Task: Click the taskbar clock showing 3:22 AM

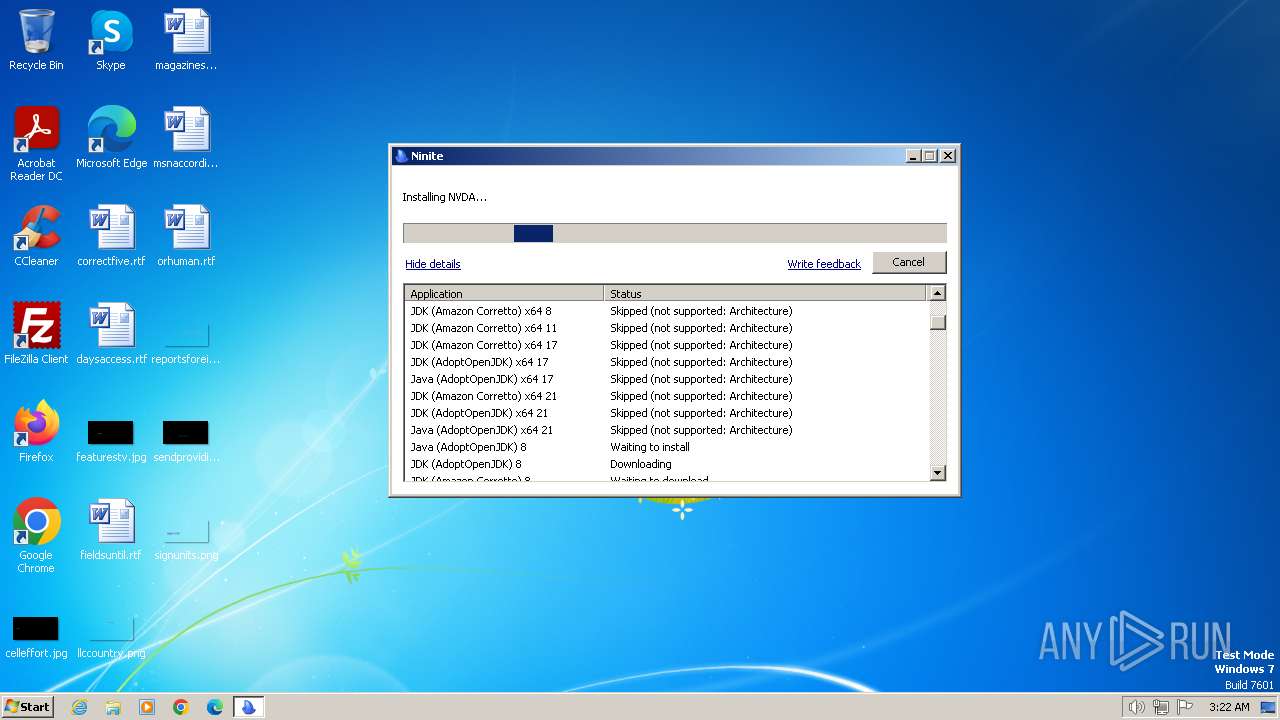Action: [x=1229, y=707]
